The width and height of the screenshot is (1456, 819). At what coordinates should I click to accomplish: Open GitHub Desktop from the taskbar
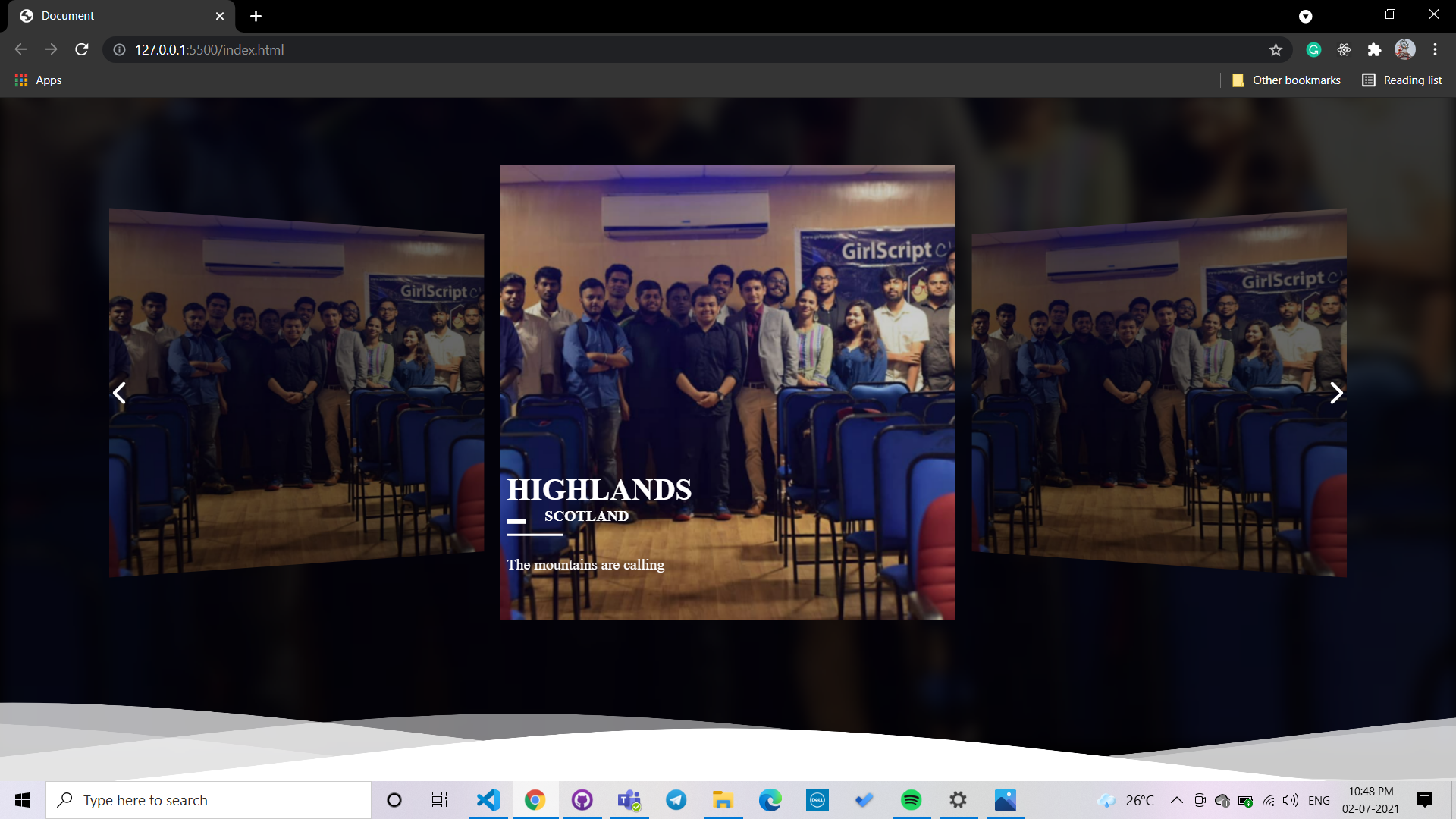pos(582,800)
